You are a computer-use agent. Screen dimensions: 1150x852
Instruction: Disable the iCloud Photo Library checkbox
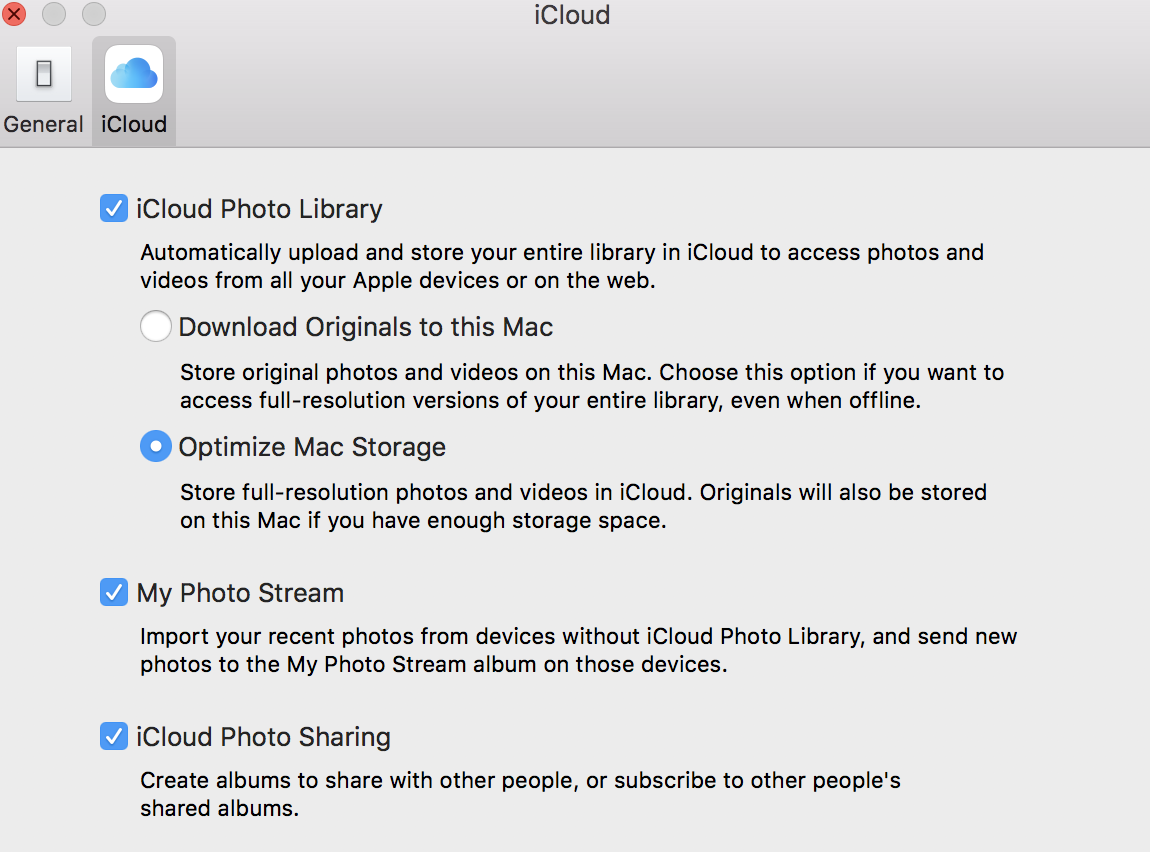[x=113, y=209]
